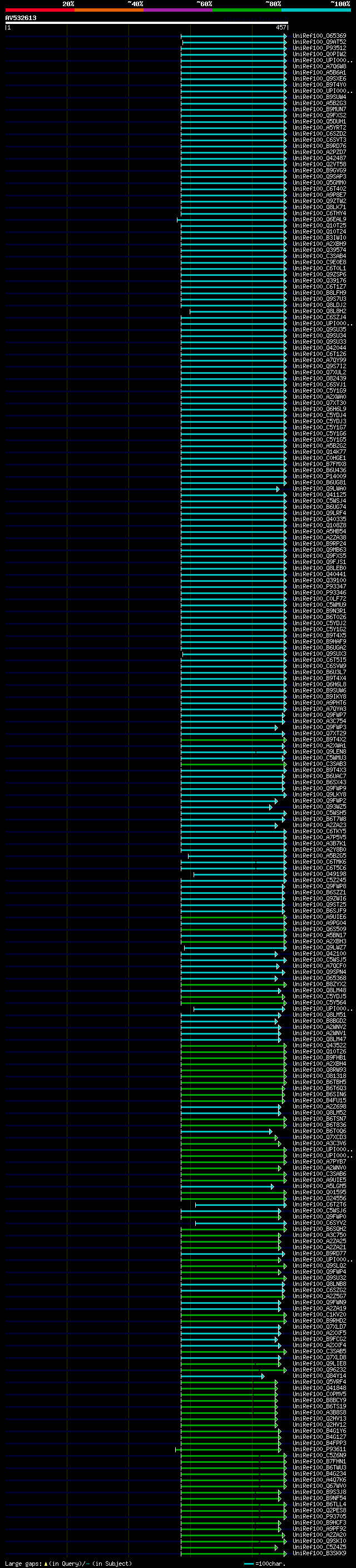Select the UniRef100_A3B7K1 label
The width and height of the screenshot is (356, 1568).
pos(319,844)
